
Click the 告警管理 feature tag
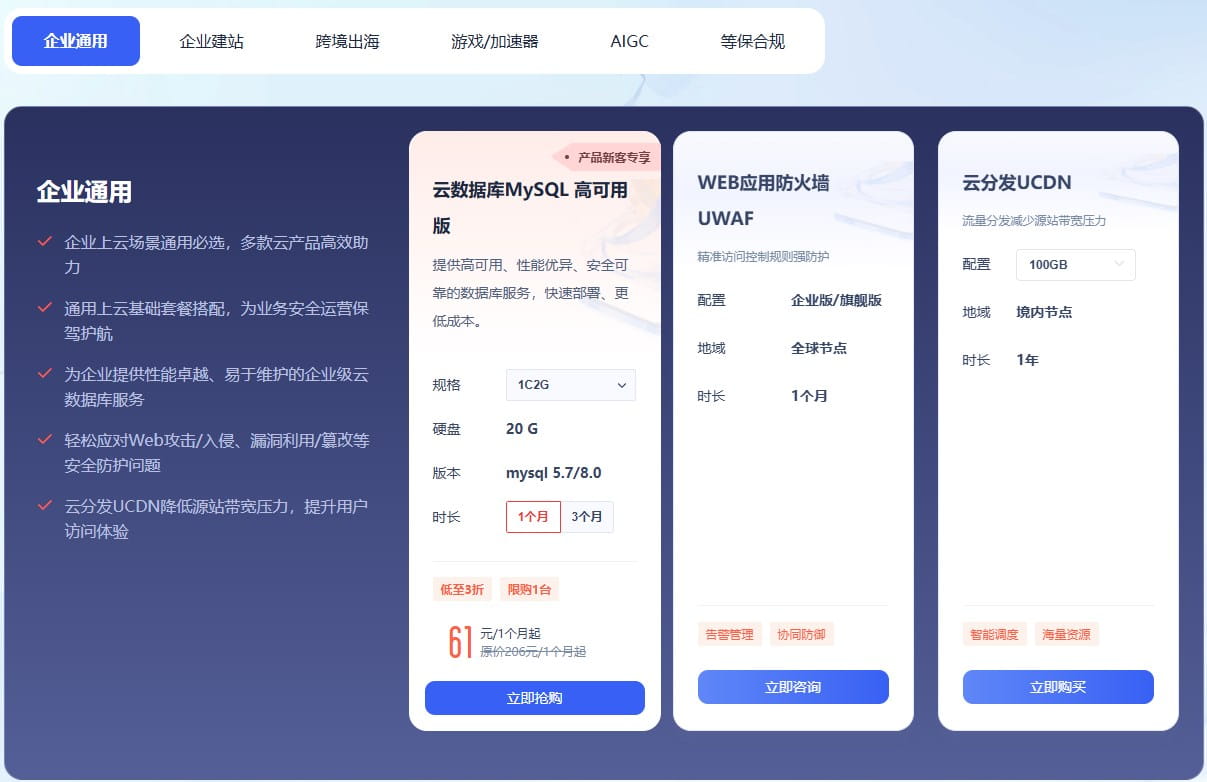click(729, 633)
